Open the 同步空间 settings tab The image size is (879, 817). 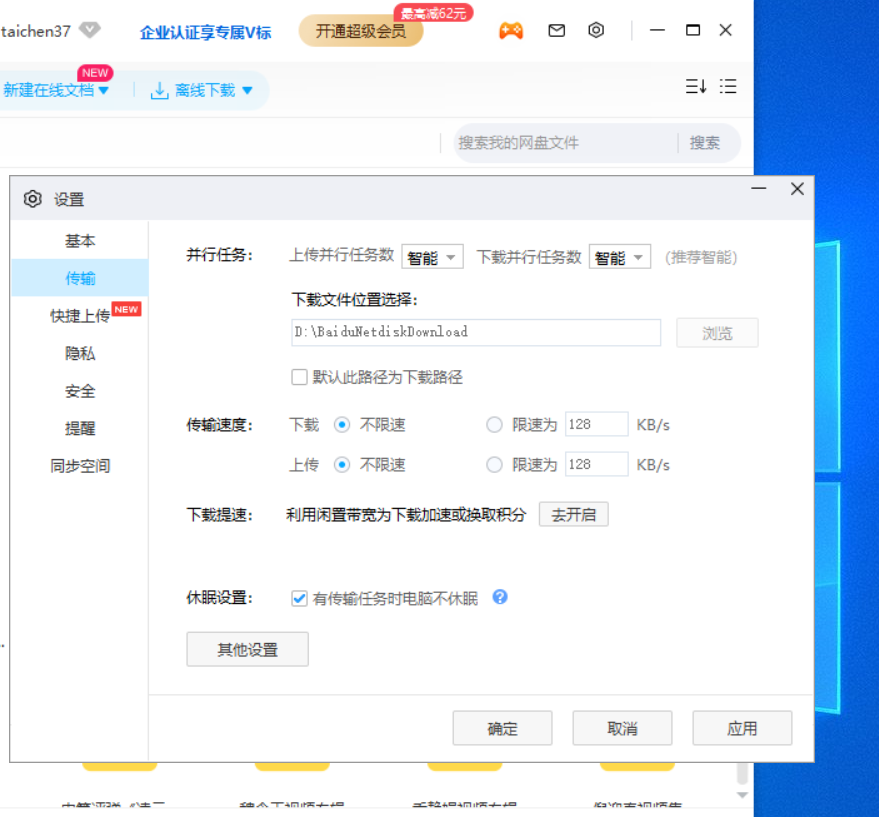(x=80, y=465)
